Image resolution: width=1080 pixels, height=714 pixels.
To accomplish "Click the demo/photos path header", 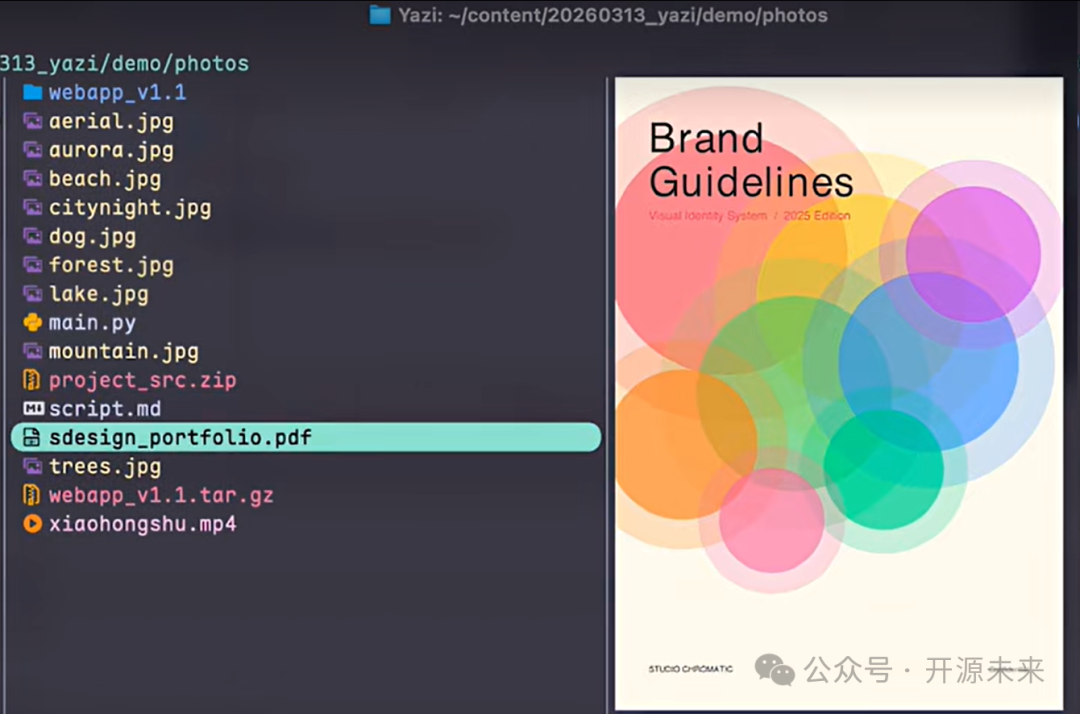I will [x=124, y=64].
